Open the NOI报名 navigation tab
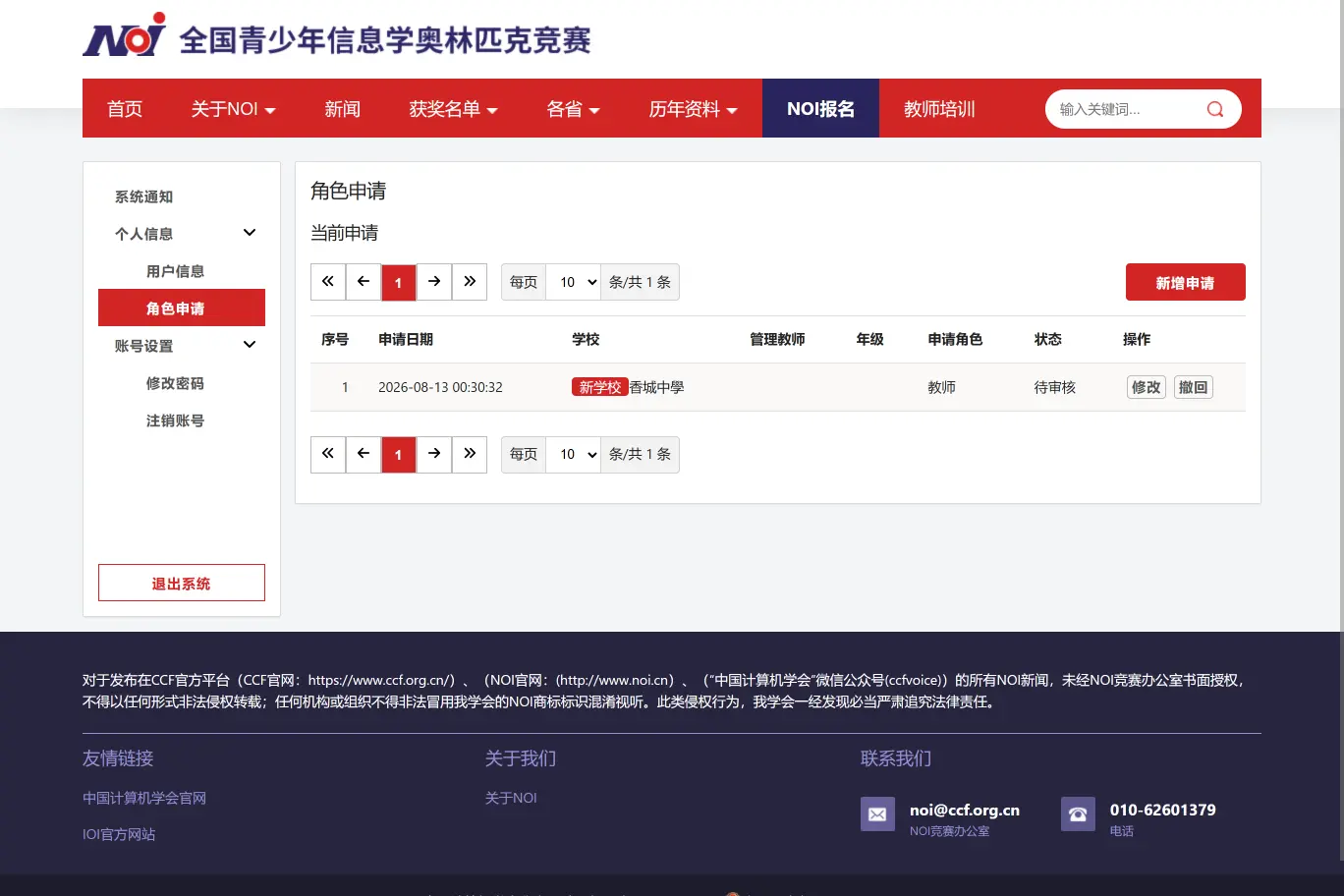This screenshot has width=1344, height=896. pos(820,108)
